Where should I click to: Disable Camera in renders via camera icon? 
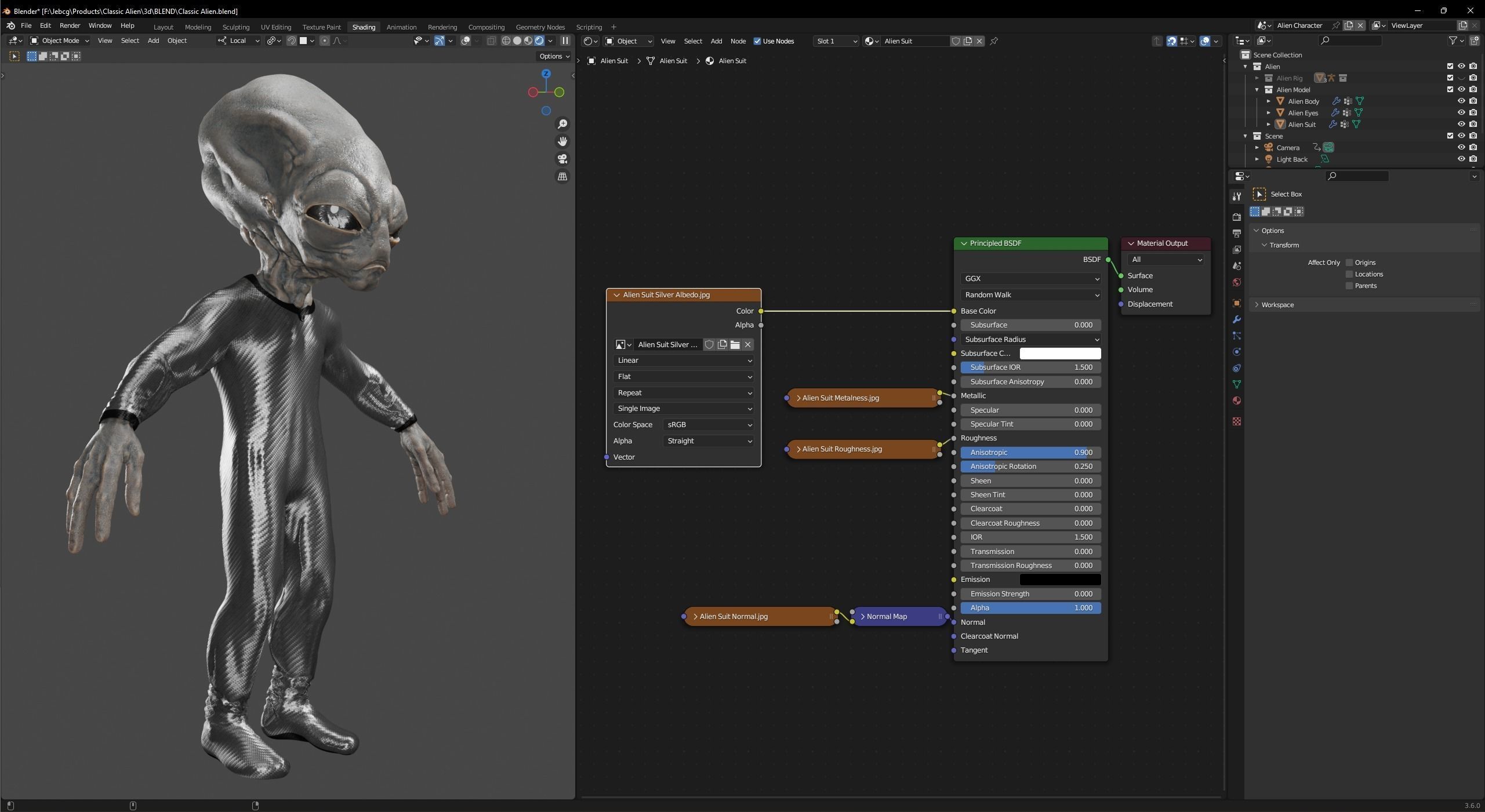point(1473,148)
